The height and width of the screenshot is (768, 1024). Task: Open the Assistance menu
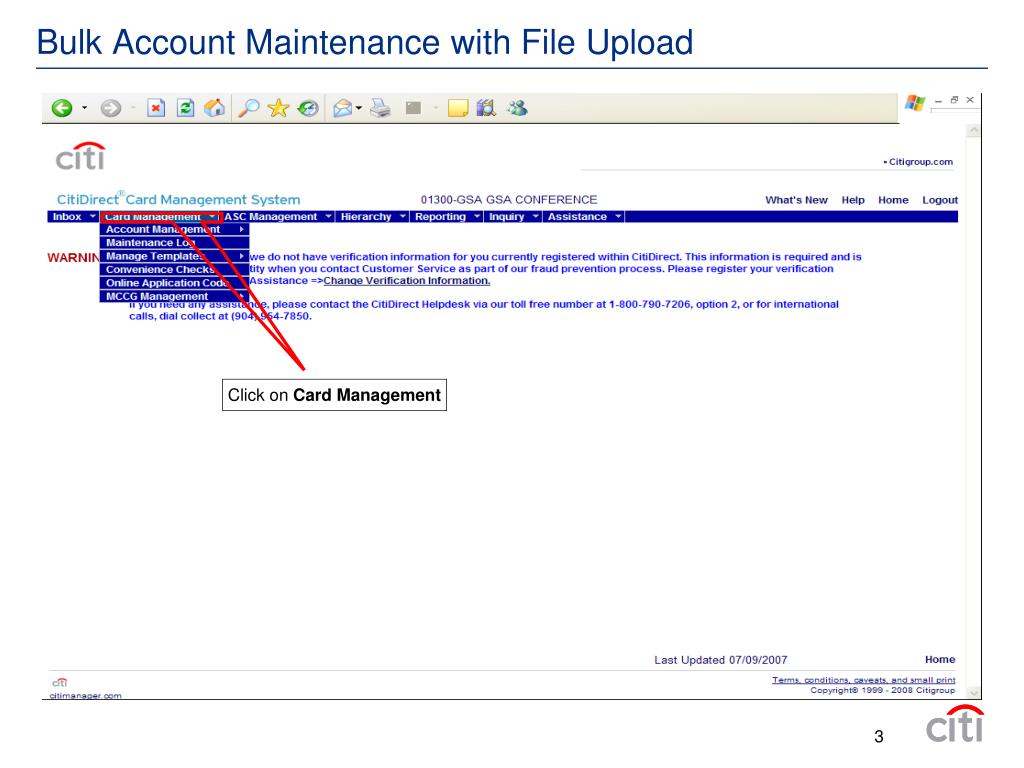click(583, 217)
